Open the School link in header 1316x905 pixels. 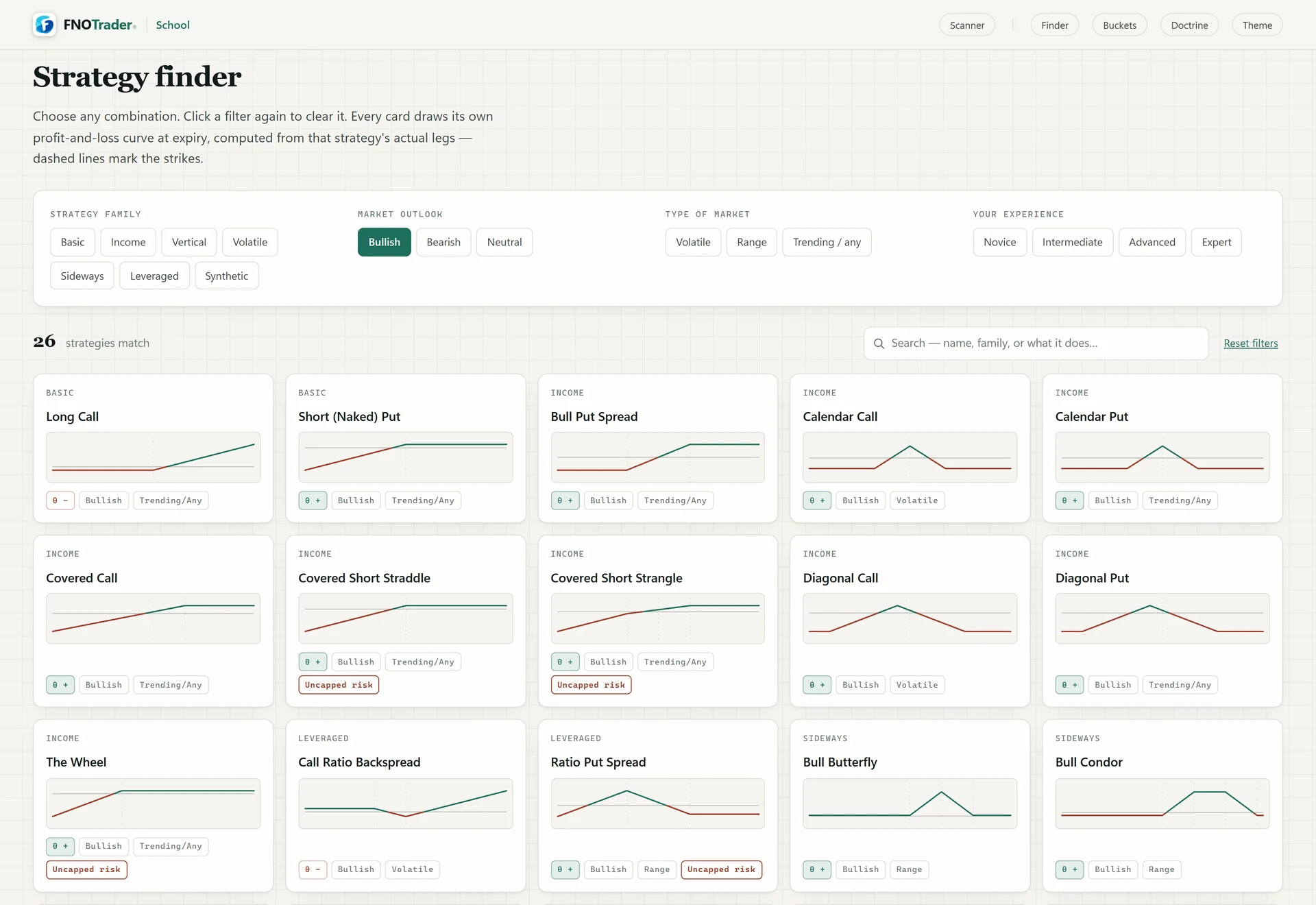pos(173,25)
